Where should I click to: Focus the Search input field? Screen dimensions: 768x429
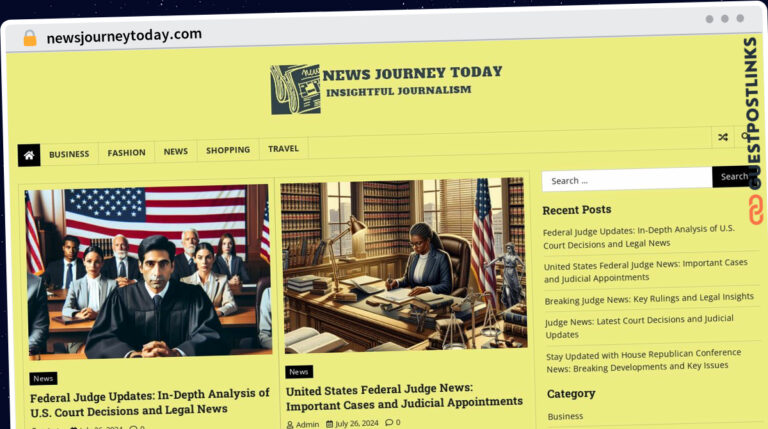[x=627, y=180]
